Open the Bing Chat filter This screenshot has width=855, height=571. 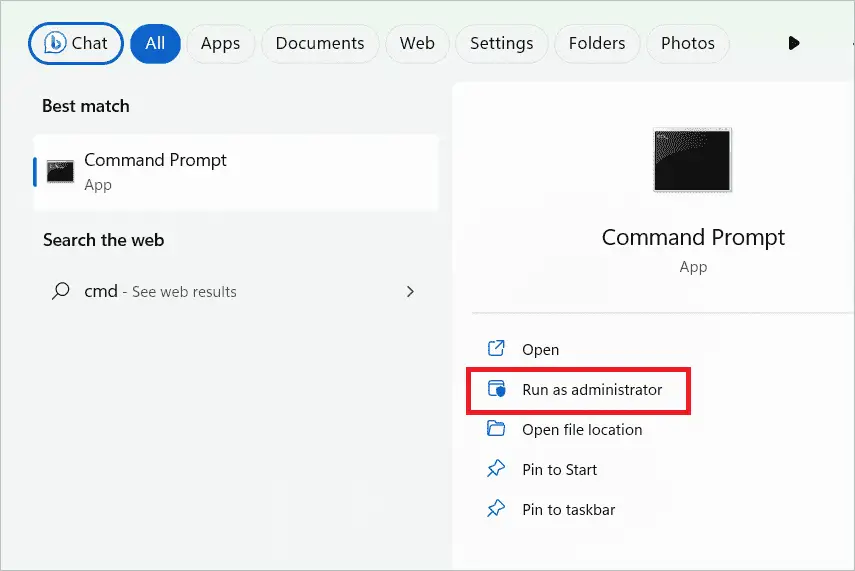(x=76, y=43)
